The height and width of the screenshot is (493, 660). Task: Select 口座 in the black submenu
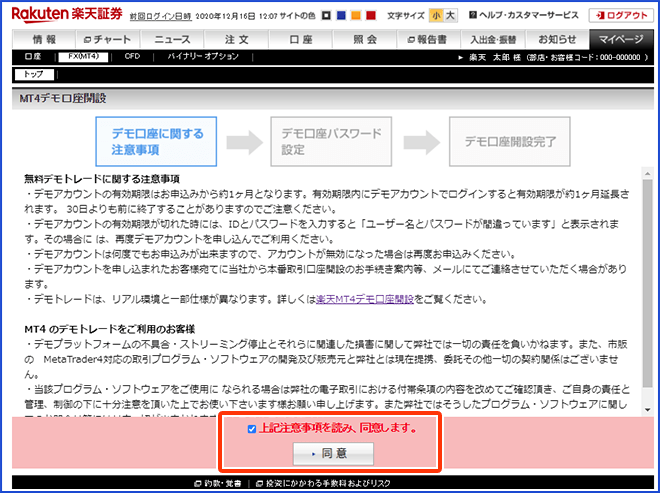(x=33, y=57)
